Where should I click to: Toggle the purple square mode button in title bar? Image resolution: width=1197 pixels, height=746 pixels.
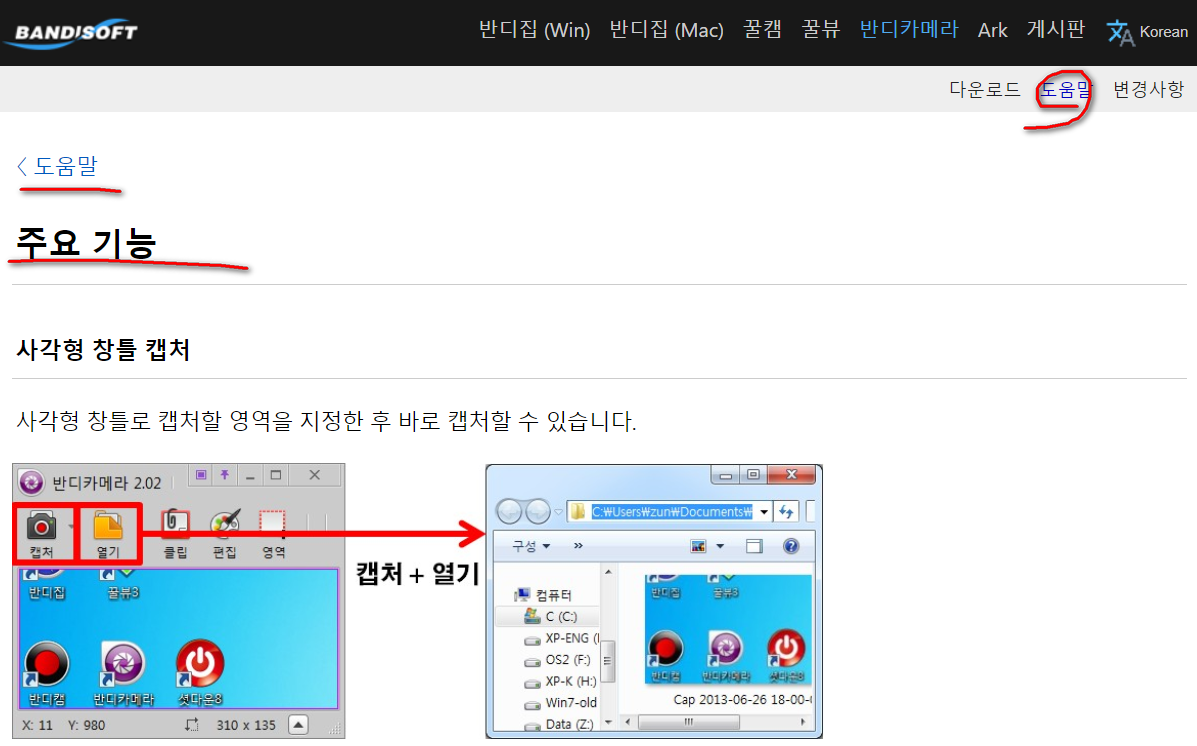pyautogui.click(x=201, y=475)
